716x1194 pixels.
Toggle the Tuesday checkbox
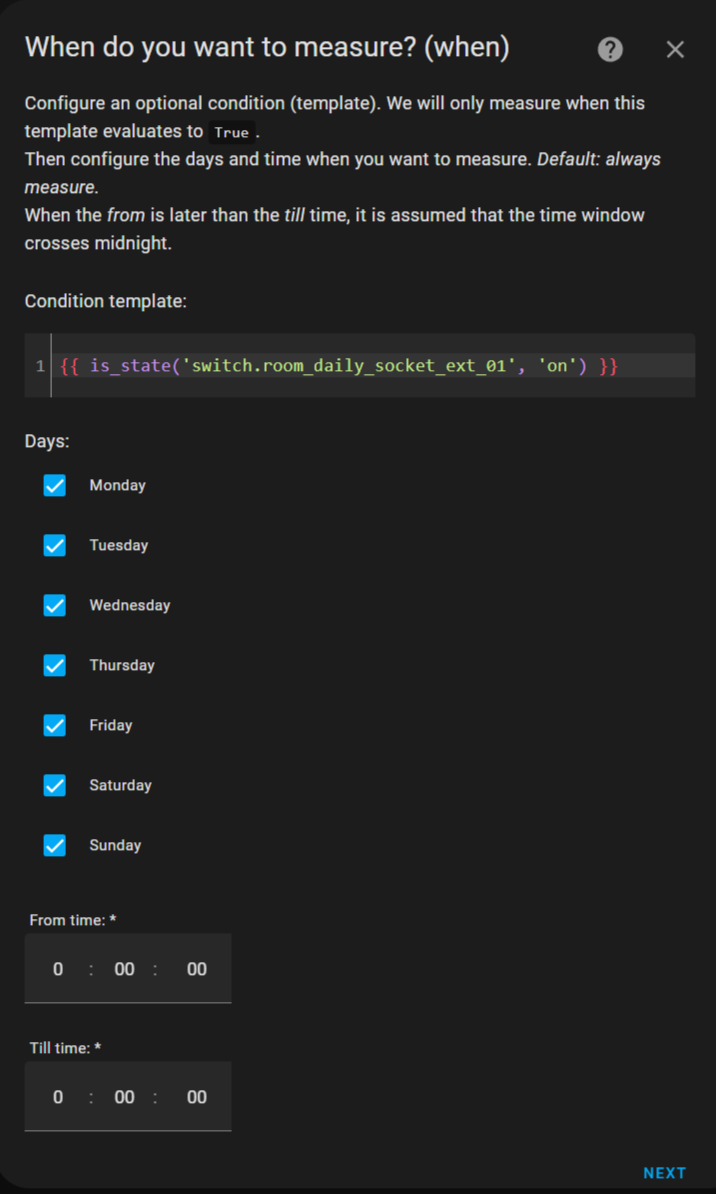click(x=55, y=545)
